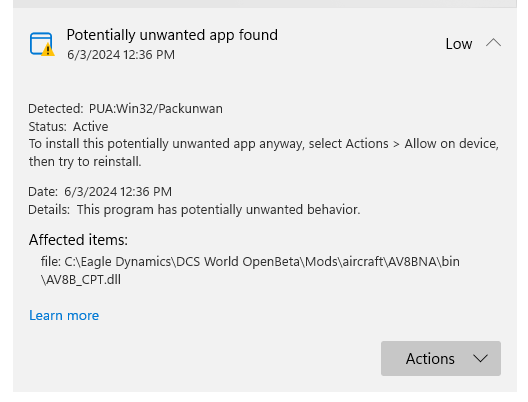This screenshot has width=528, height=402.
Task: Click the Potentially unwanted app found title
Action: click(x=172, y=35)
